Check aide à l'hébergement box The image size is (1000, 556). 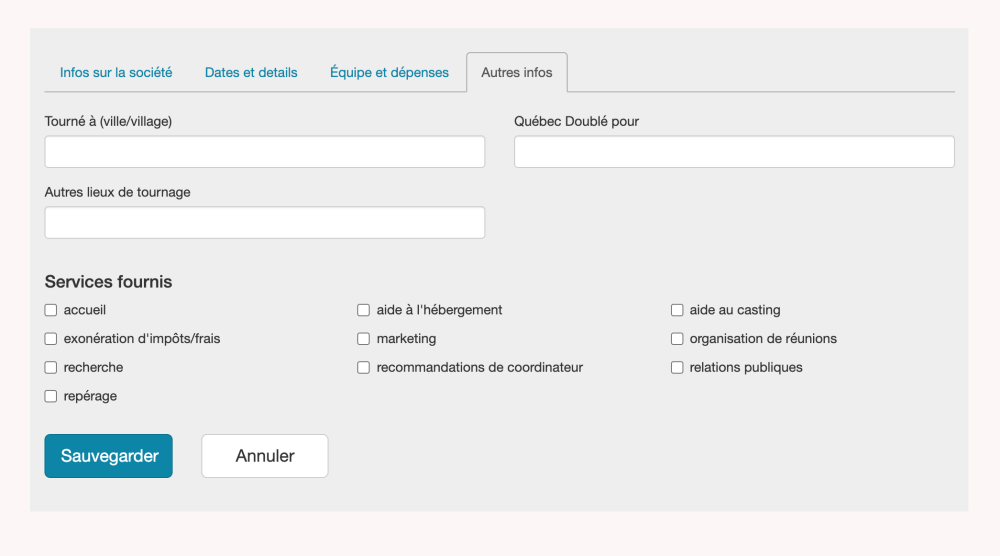364,310
